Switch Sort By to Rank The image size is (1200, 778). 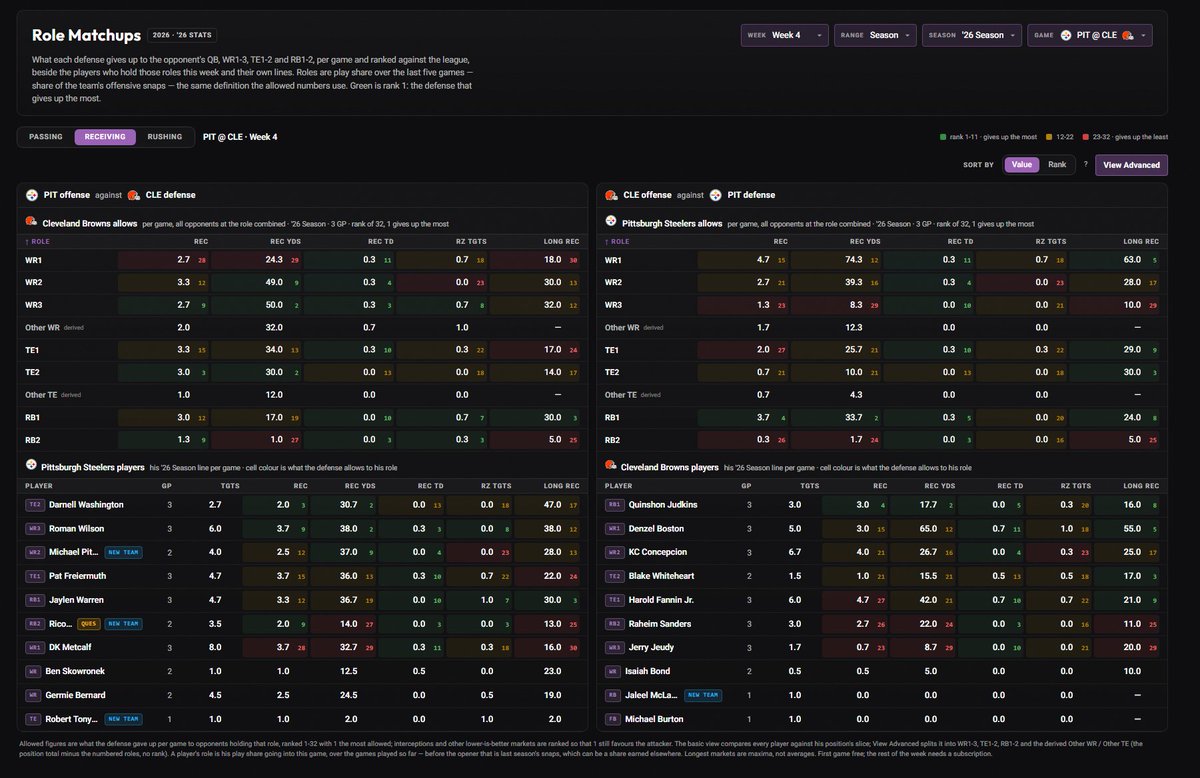tap(1057, 165)
